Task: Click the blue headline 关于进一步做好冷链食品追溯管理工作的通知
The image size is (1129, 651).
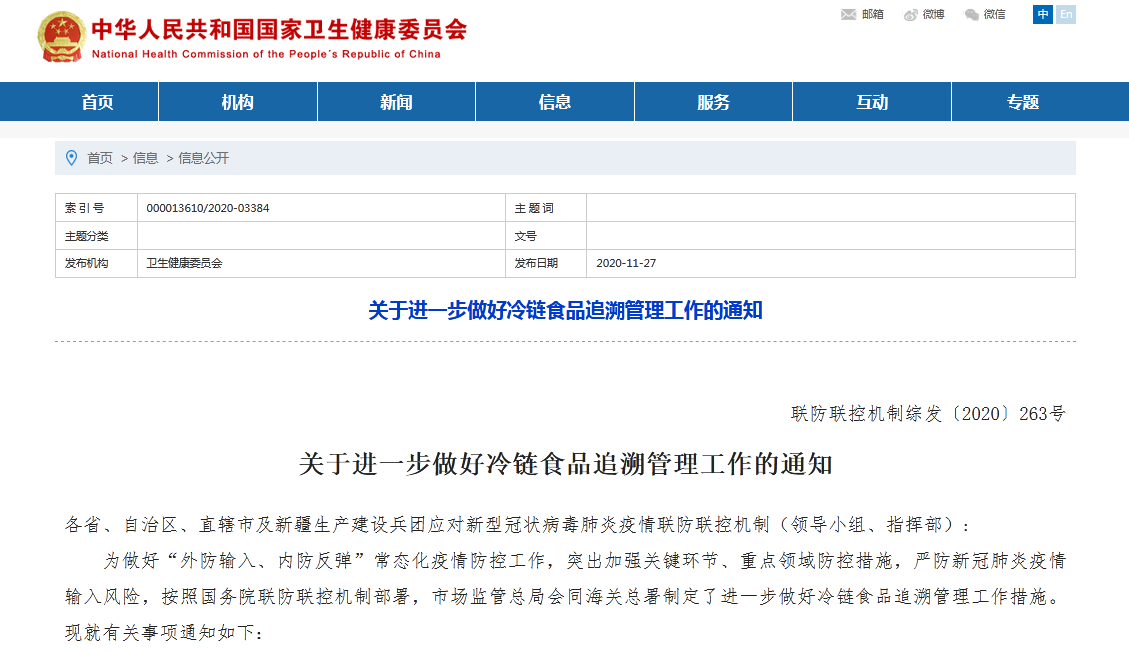Action: (x=565, y=310)
